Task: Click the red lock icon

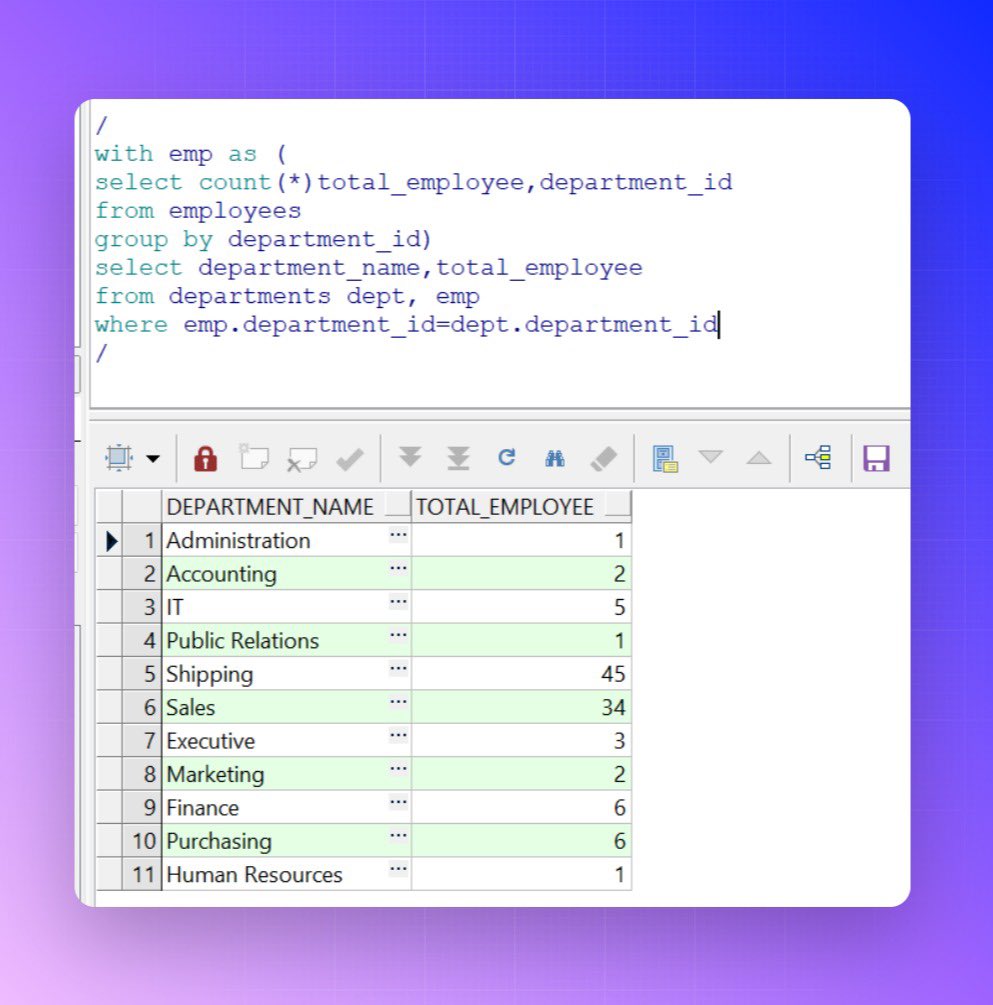Action: [205, 458]
